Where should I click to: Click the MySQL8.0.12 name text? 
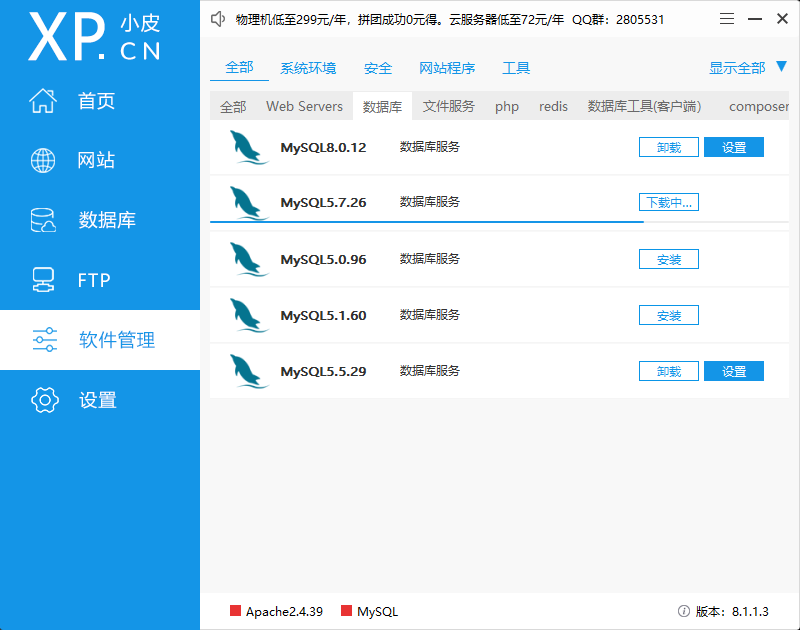(x=323, y=147)
